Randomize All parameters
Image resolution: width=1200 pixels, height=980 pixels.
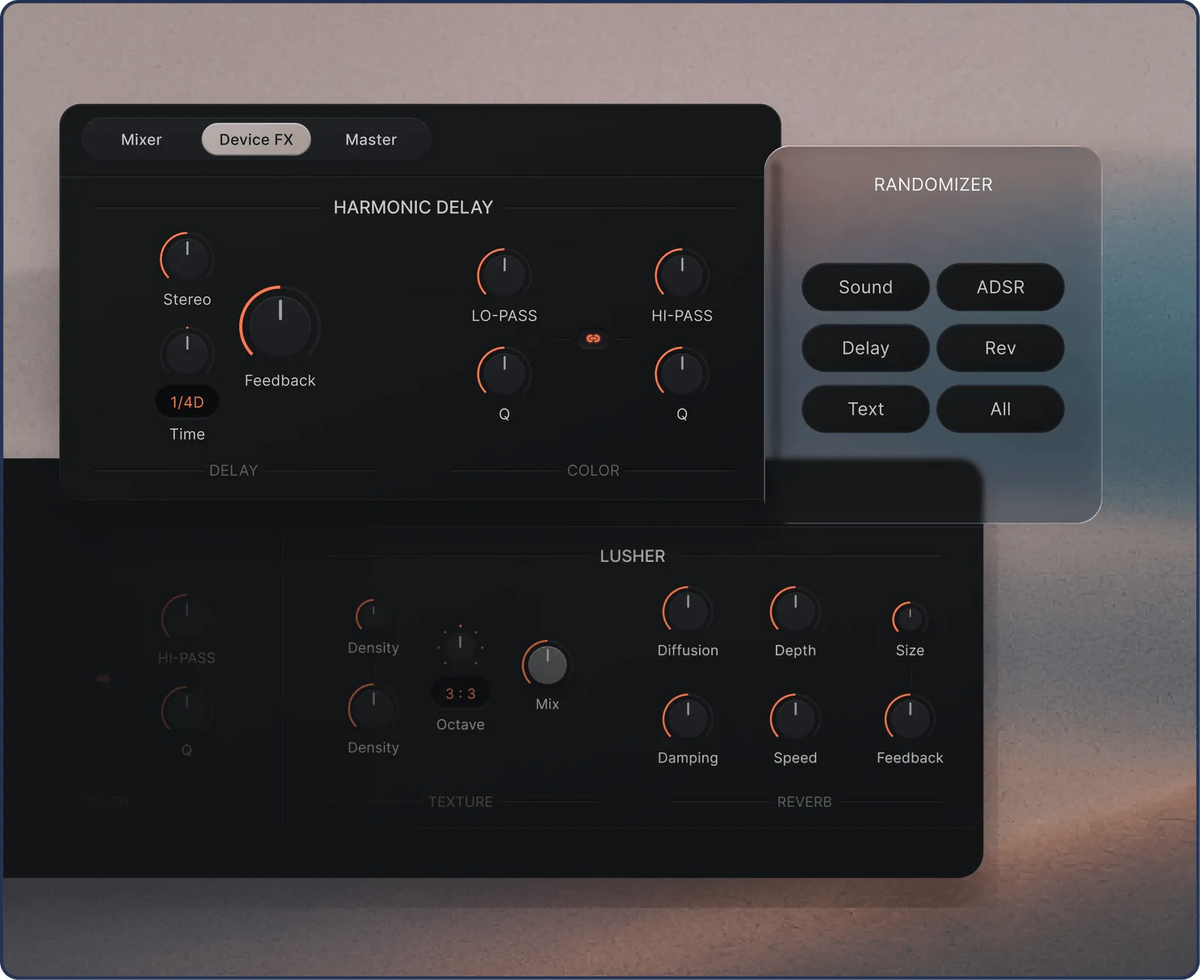[1000, 409]
